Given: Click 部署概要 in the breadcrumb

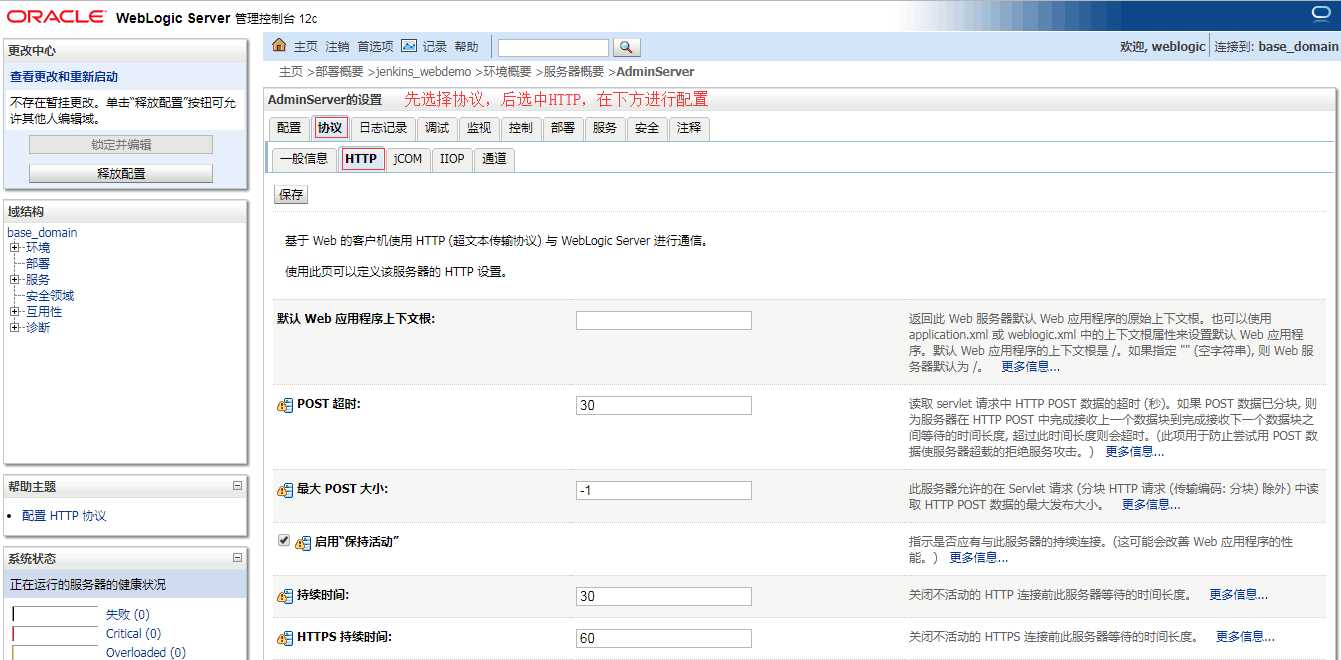Looking at the screenshot, I should click(339, 72).
